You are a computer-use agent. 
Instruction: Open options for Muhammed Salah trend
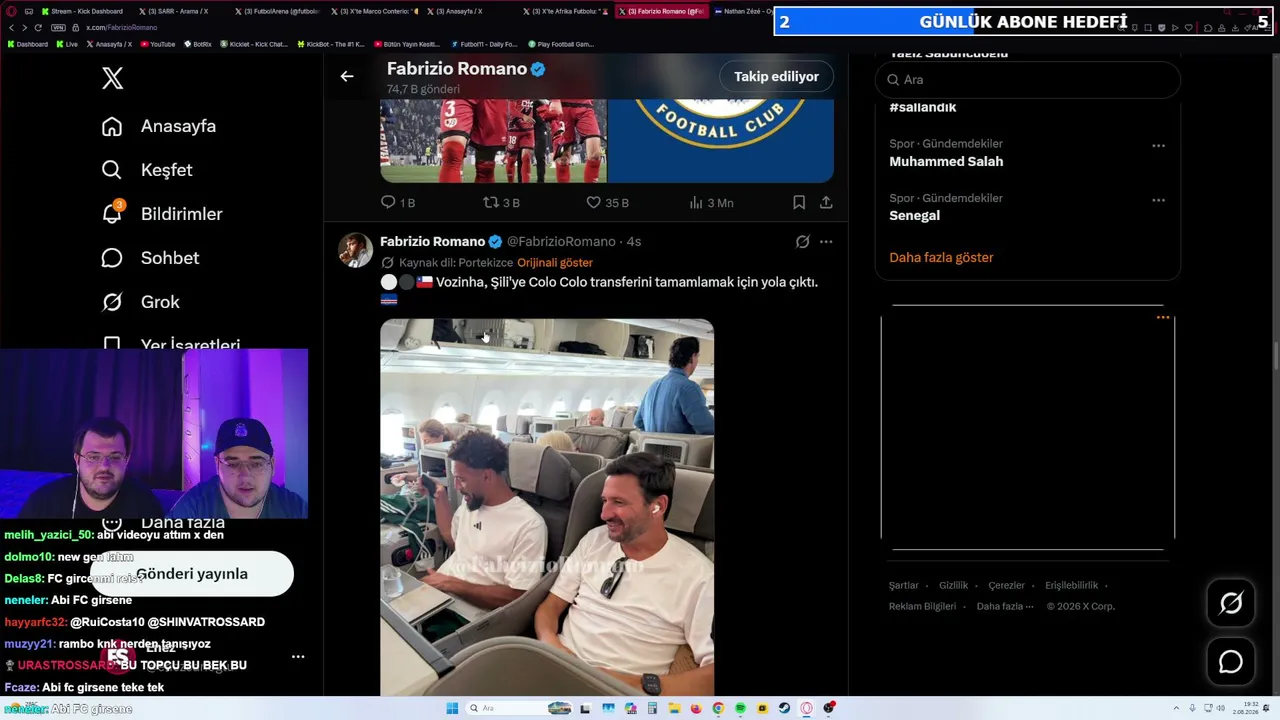(x=1158, y=146)
